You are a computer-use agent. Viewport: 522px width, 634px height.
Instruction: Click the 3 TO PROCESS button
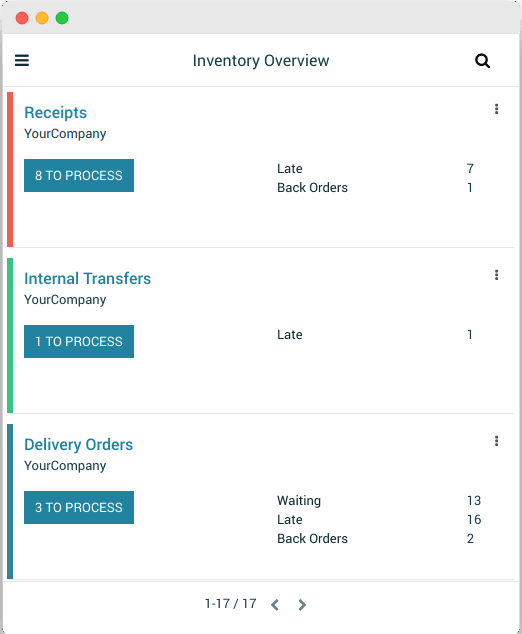(79, 507)
